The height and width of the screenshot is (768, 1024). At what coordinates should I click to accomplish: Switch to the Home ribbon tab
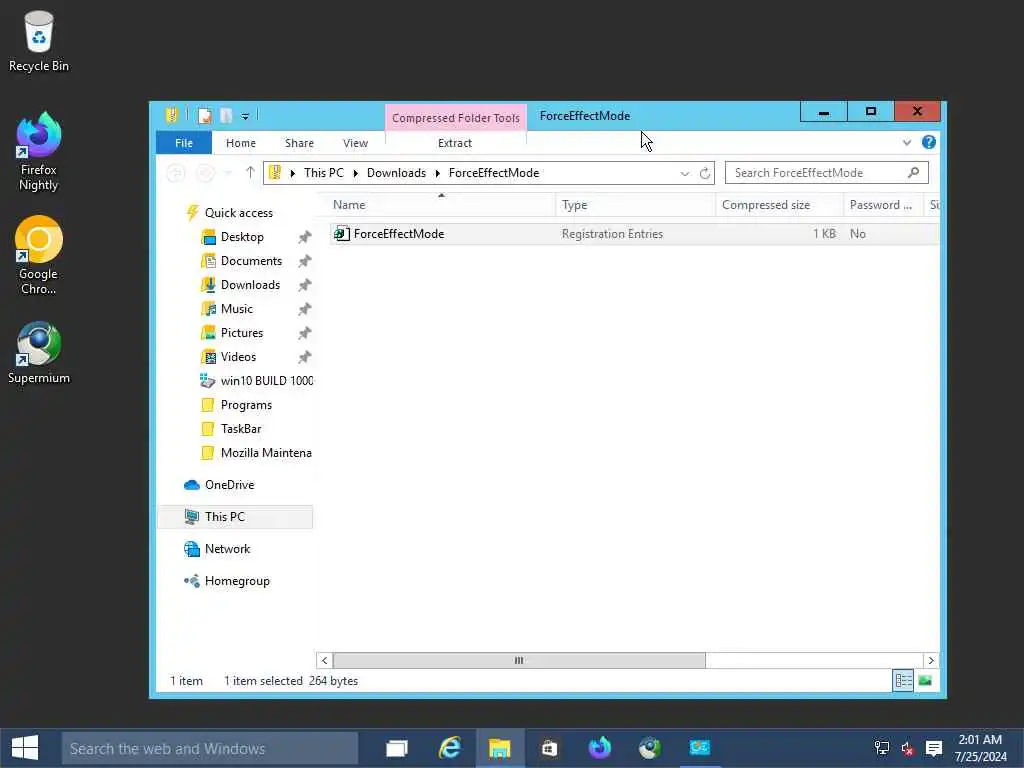pyautogui.click(x=241, y=143)
